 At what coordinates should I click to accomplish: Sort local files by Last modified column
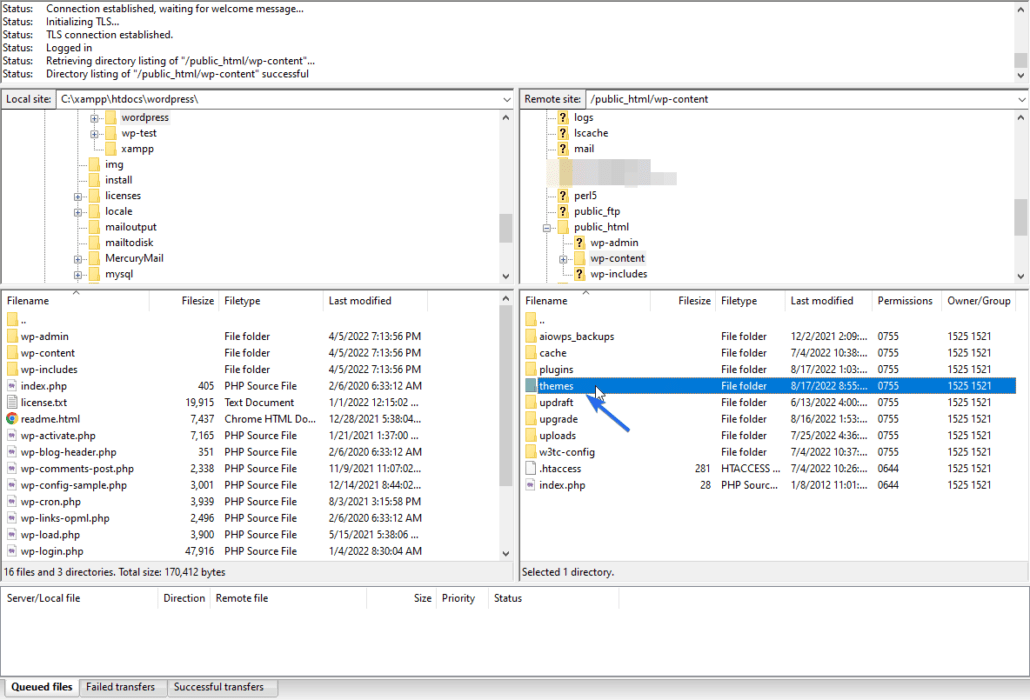click(376, 301)
